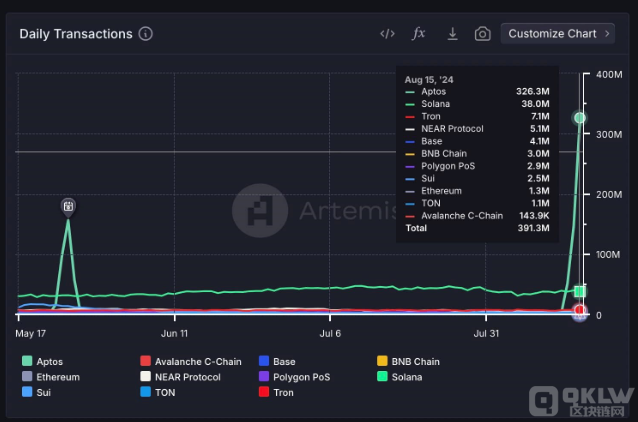638x422 pixels.
Task: Download the chart data
Action: point(452,34)
